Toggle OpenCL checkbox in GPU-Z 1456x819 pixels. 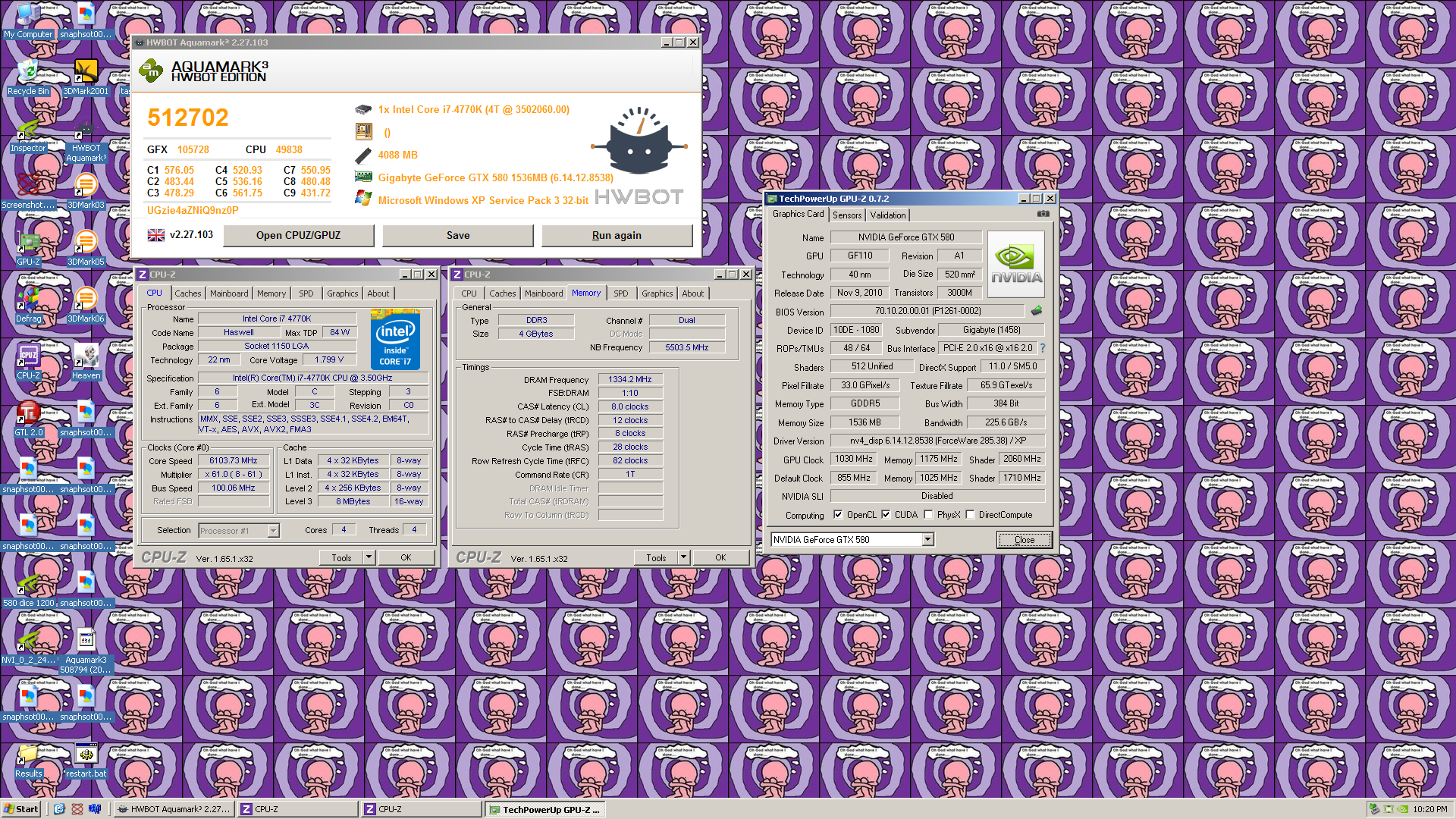tap(838, 514)
